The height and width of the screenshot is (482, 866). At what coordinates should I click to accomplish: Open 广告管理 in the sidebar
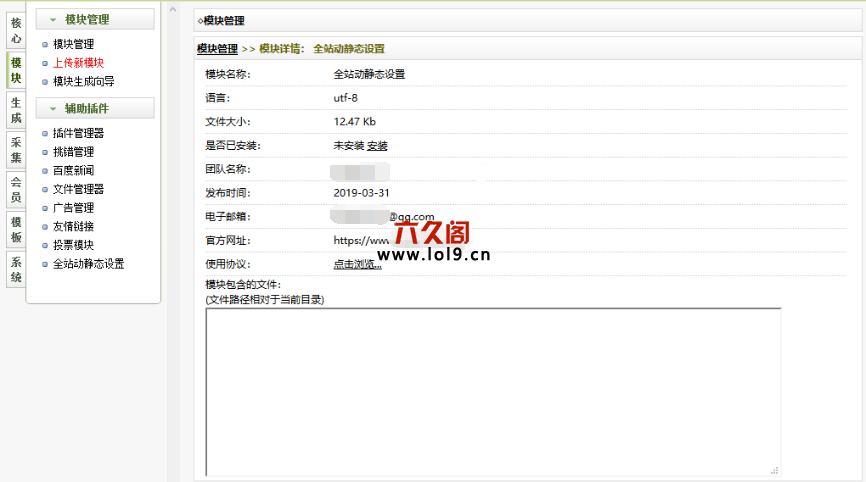coord(73,208)
